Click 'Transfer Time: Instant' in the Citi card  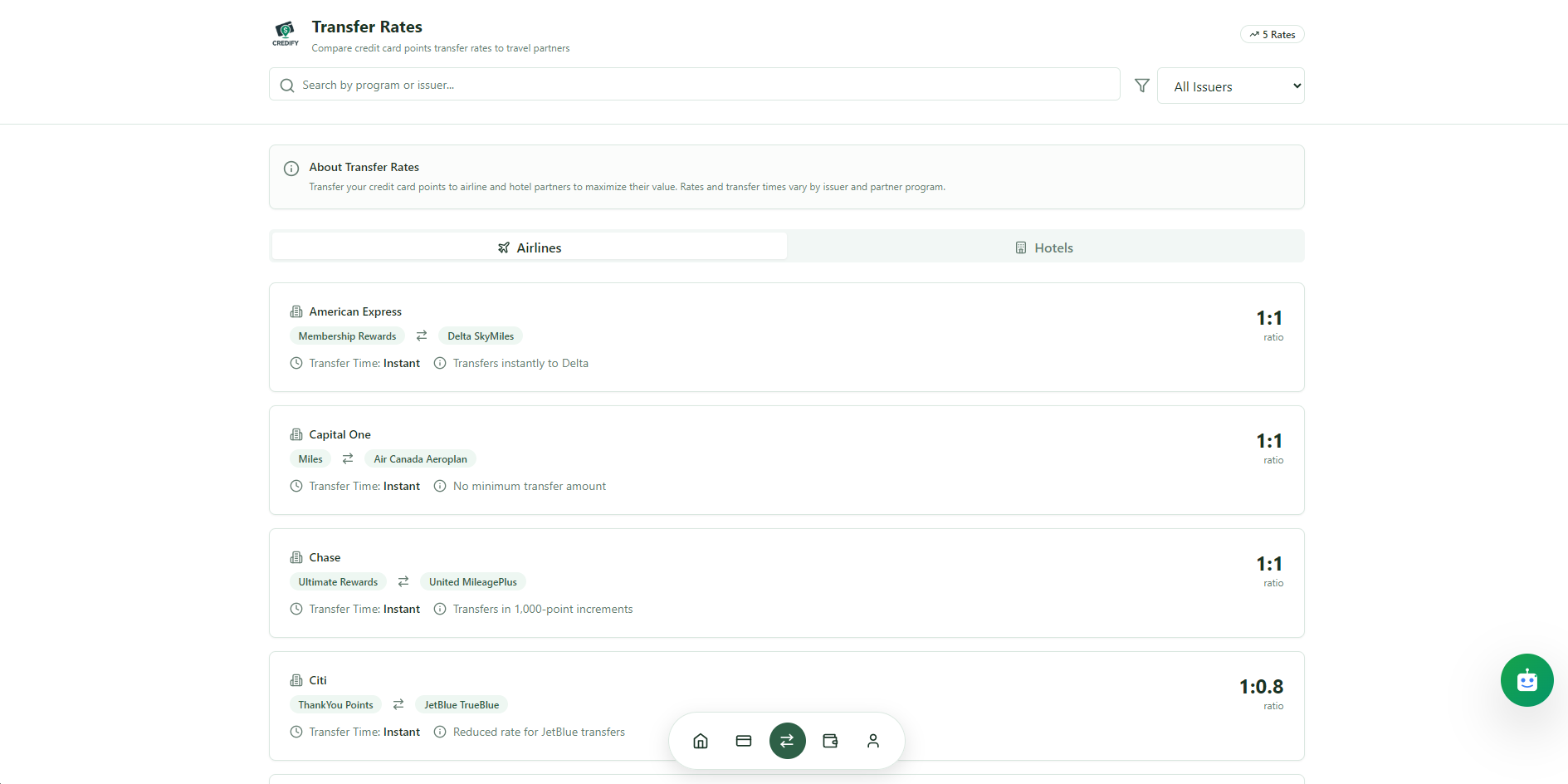(364, 732)
